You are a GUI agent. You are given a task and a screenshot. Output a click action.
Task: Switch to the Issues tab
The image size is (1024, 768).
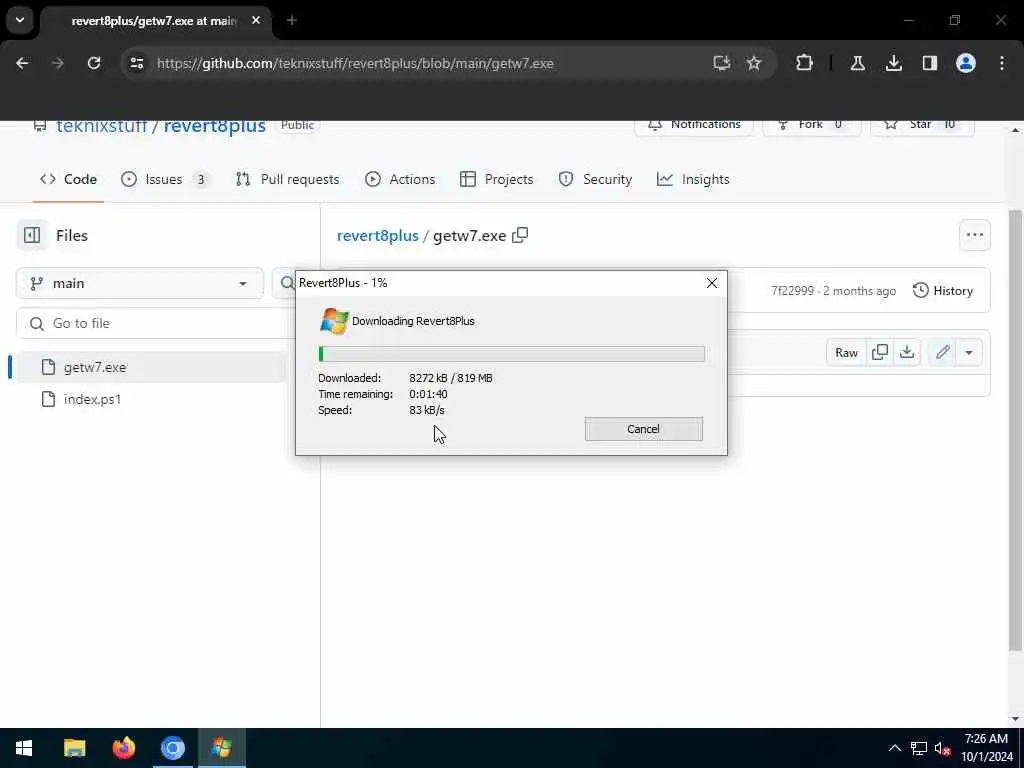pos(165,179)
